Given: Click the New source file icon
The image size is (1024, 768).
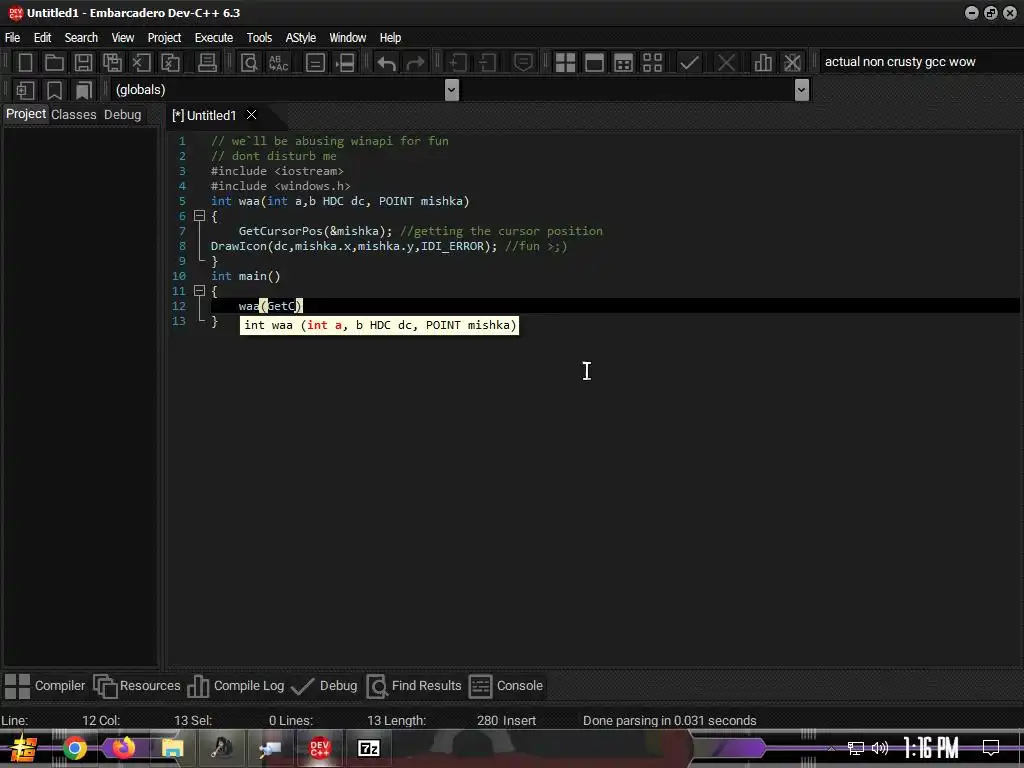Looking at the screenshot, I should pos(25,63).
